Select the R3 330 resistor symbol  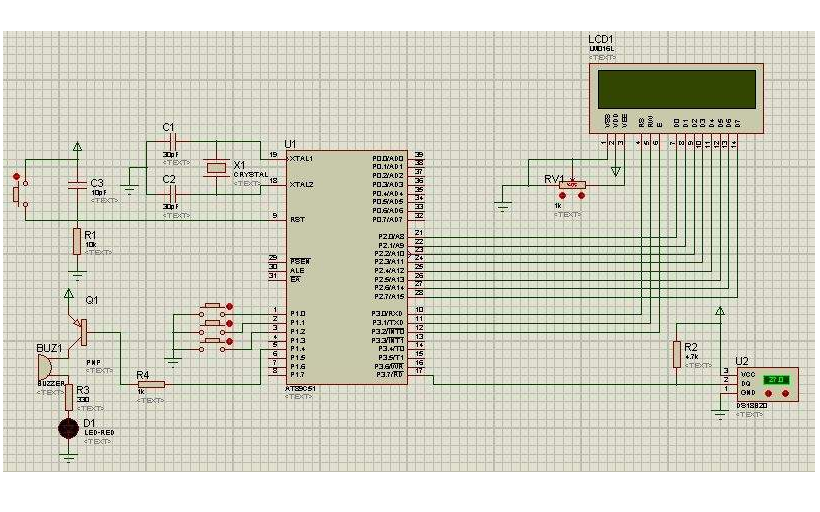tap(69, 397)
